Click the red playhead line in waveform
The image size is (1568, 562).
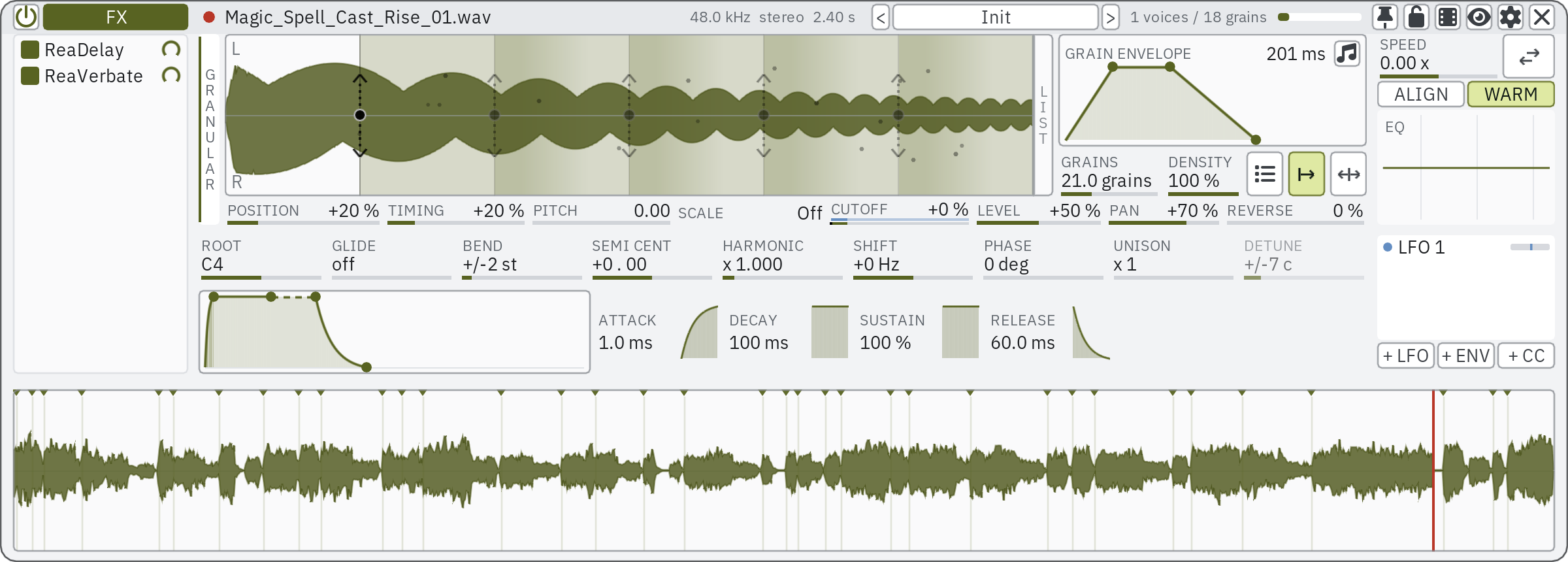click(1433, 471)
